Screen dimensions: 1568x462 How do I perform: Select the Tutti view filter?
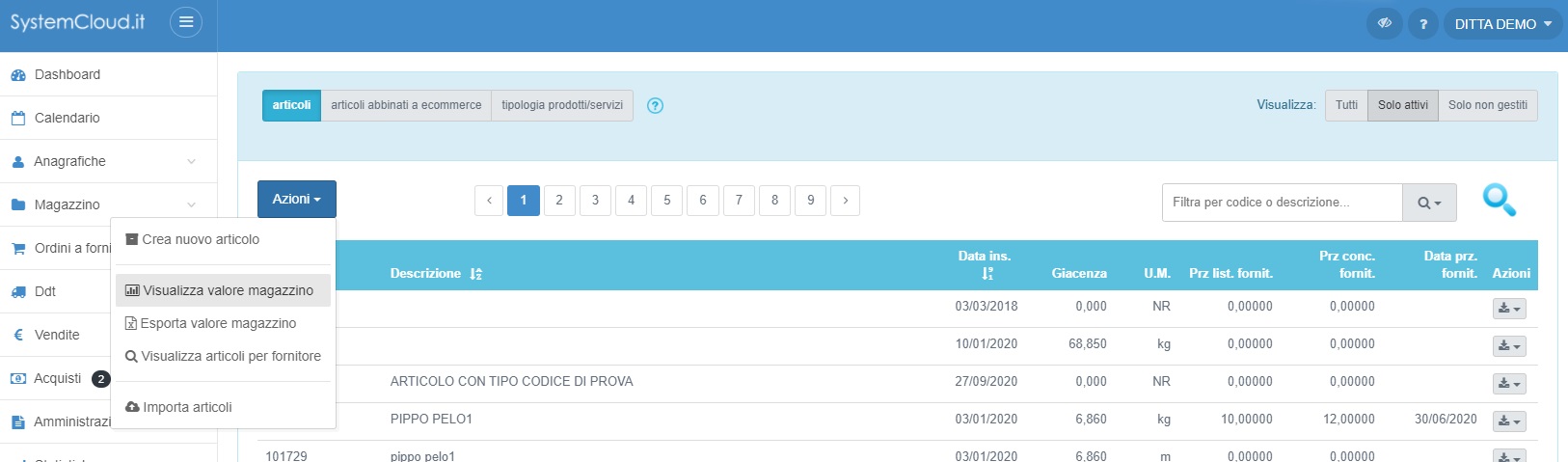point(1346,105)
